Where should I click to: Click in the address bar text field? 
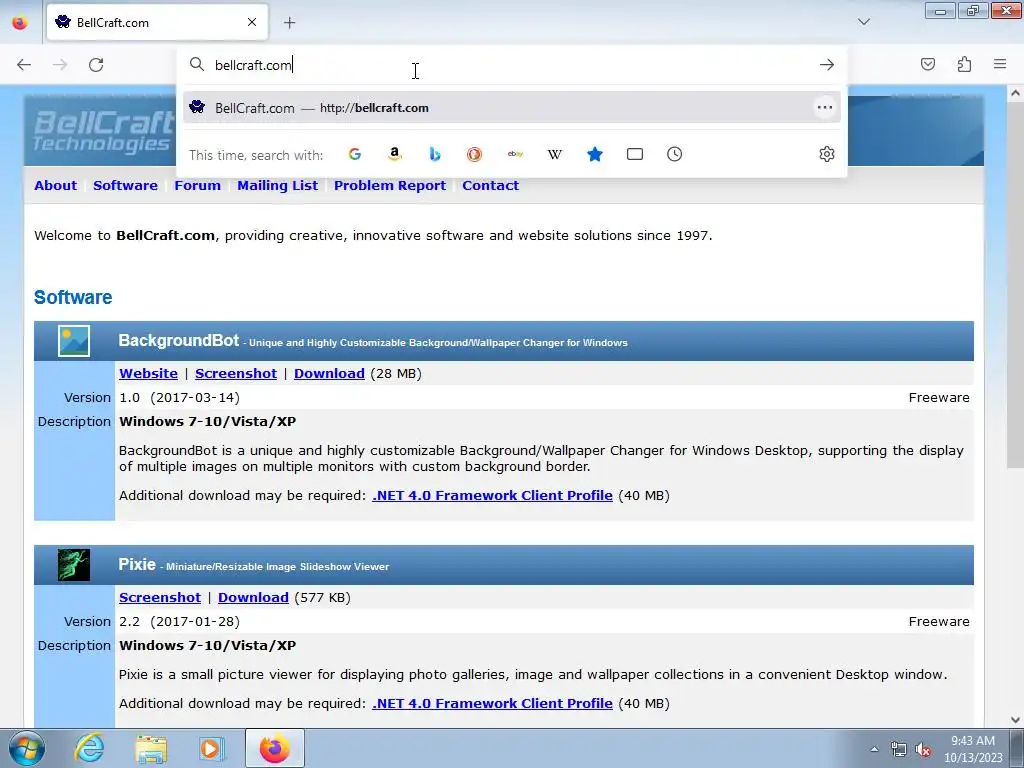coord(509,65)
